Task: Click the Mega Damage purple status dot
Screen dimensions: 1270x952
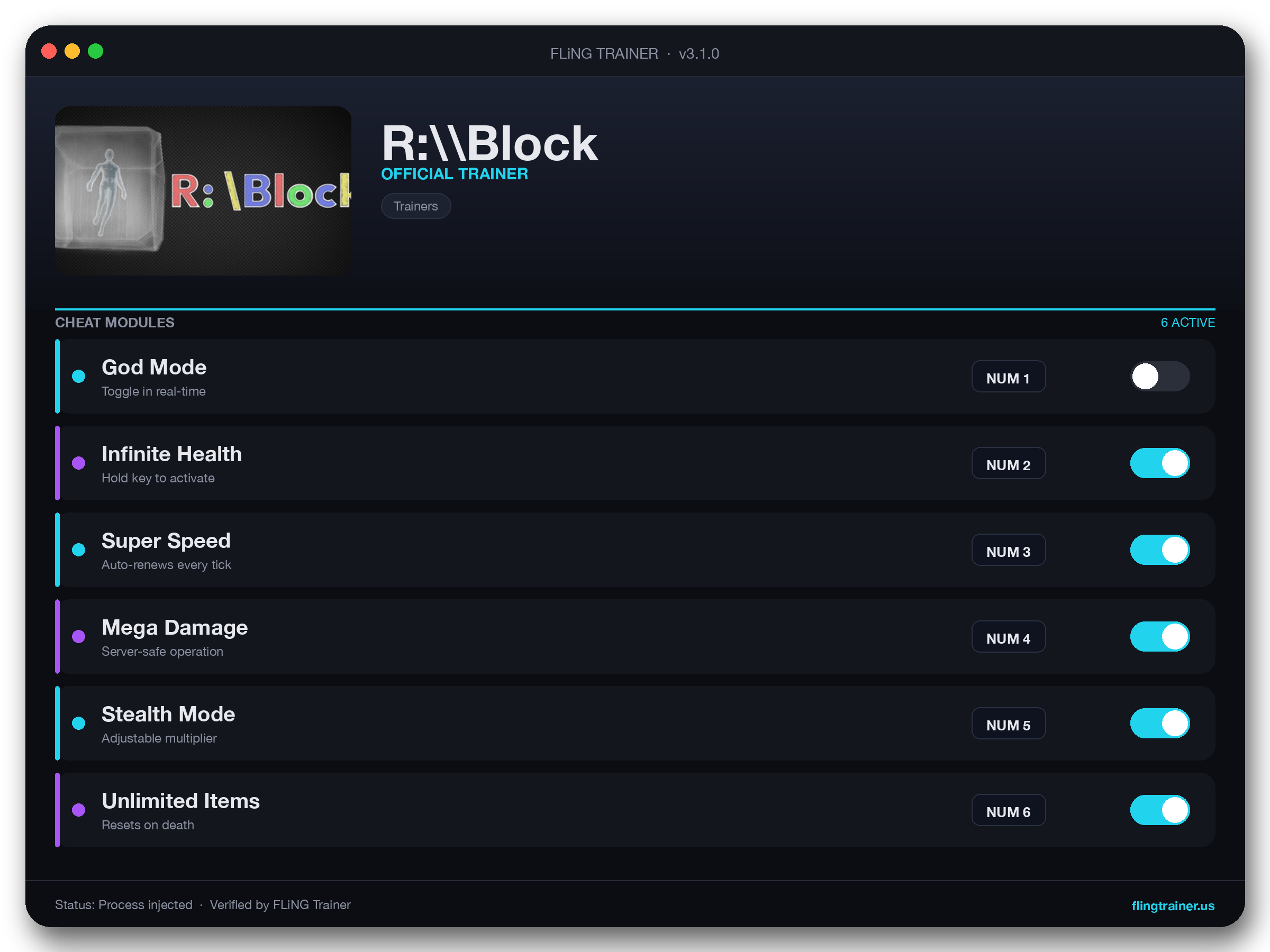Action: [x=79, y=636]
